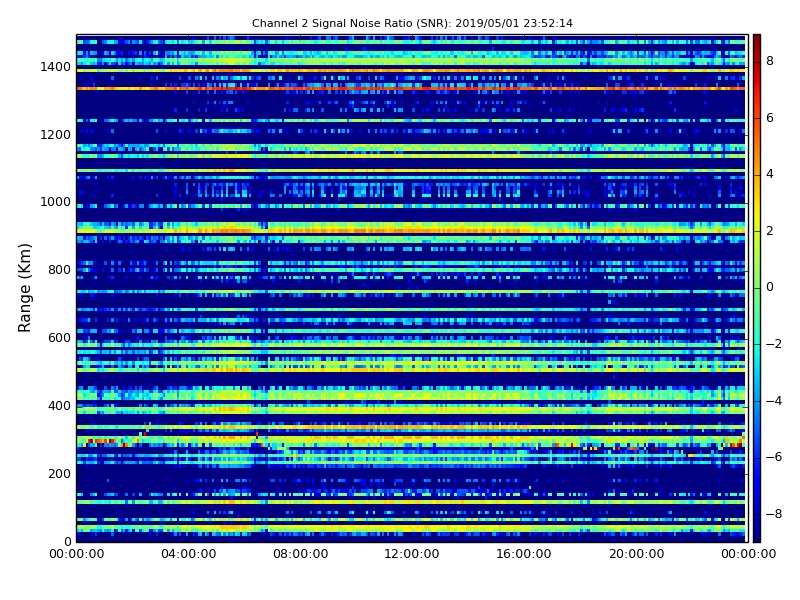Click the 08:00:00 time axis label
Image resolution: width=800 pixels, height=600 pixels.
[301, 554]
